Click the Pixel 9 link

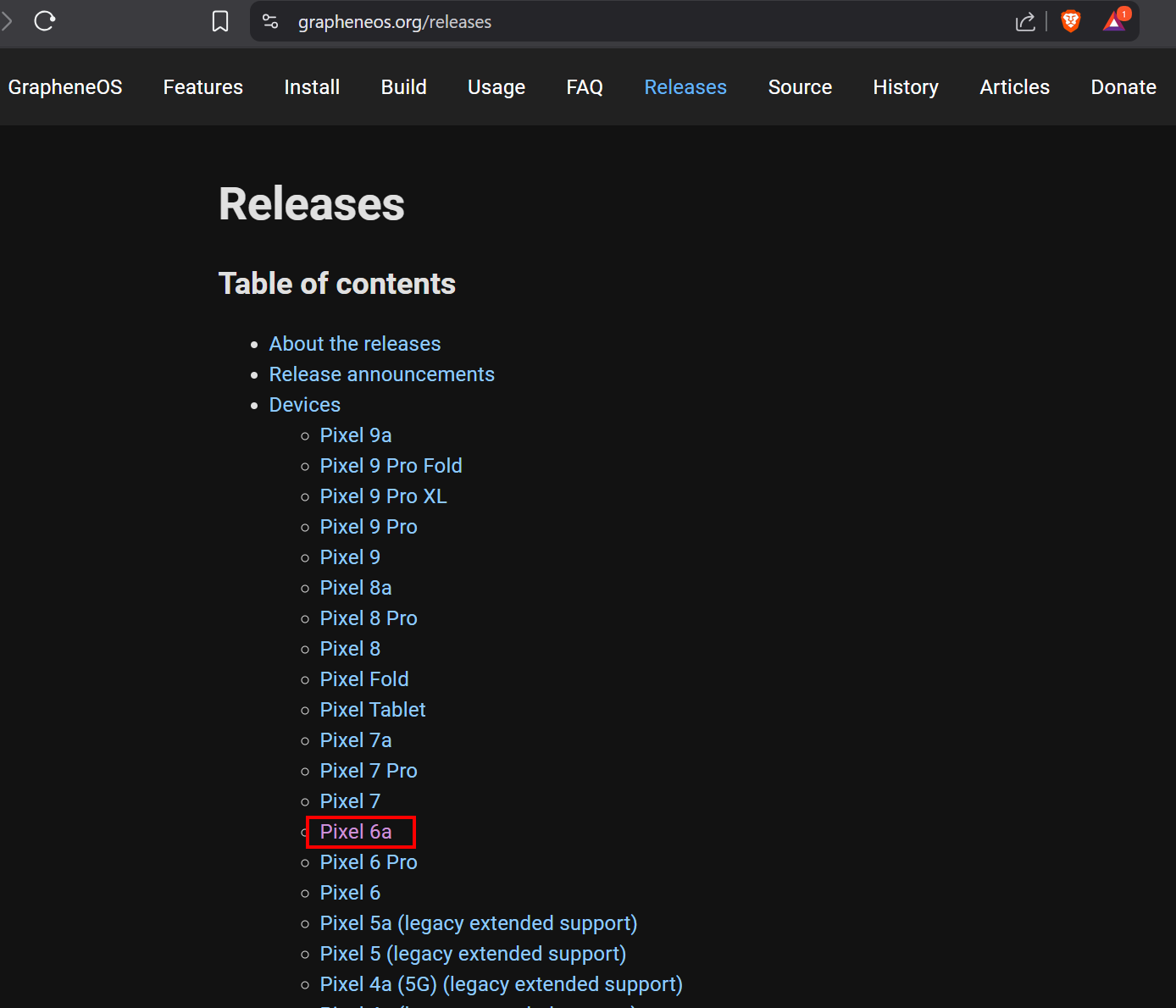coord(350,557)
